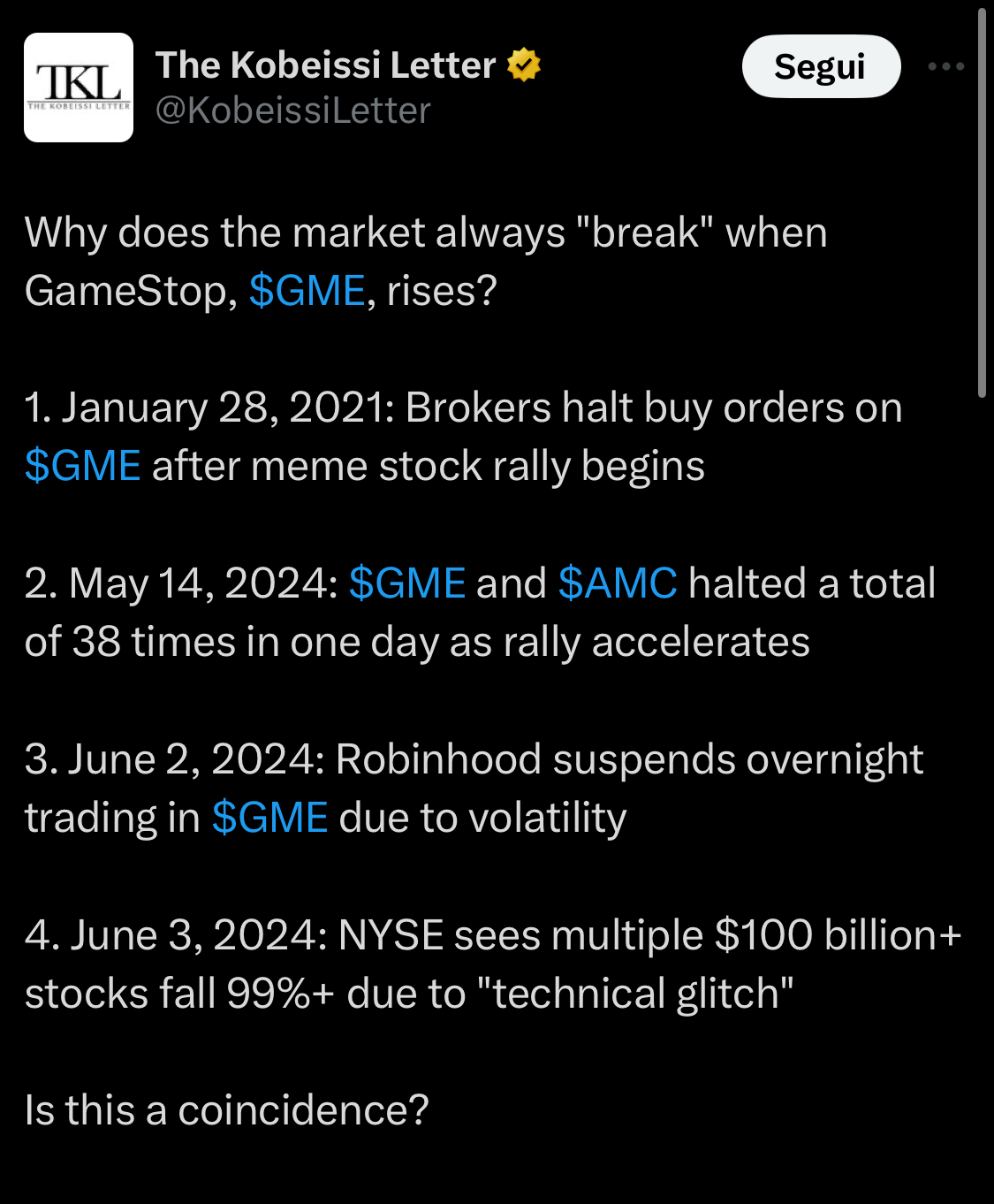The width and height of the screenshot is (994, 1204).
Task: Open the TKL profile avatar
Action: click(x=79, y=88)
